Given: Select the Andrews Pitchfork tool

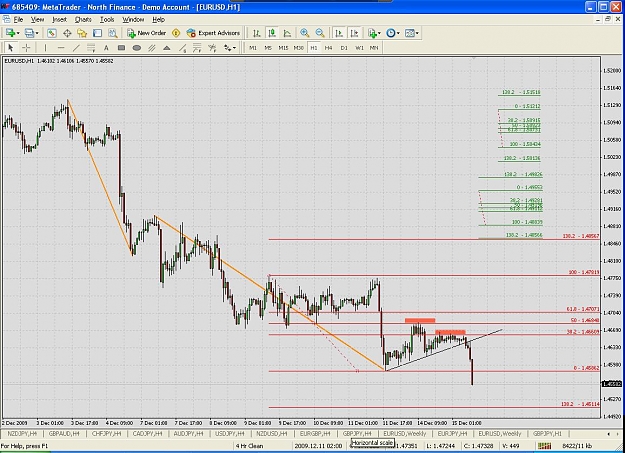Looking at the screenshot, I should point(151,48).
